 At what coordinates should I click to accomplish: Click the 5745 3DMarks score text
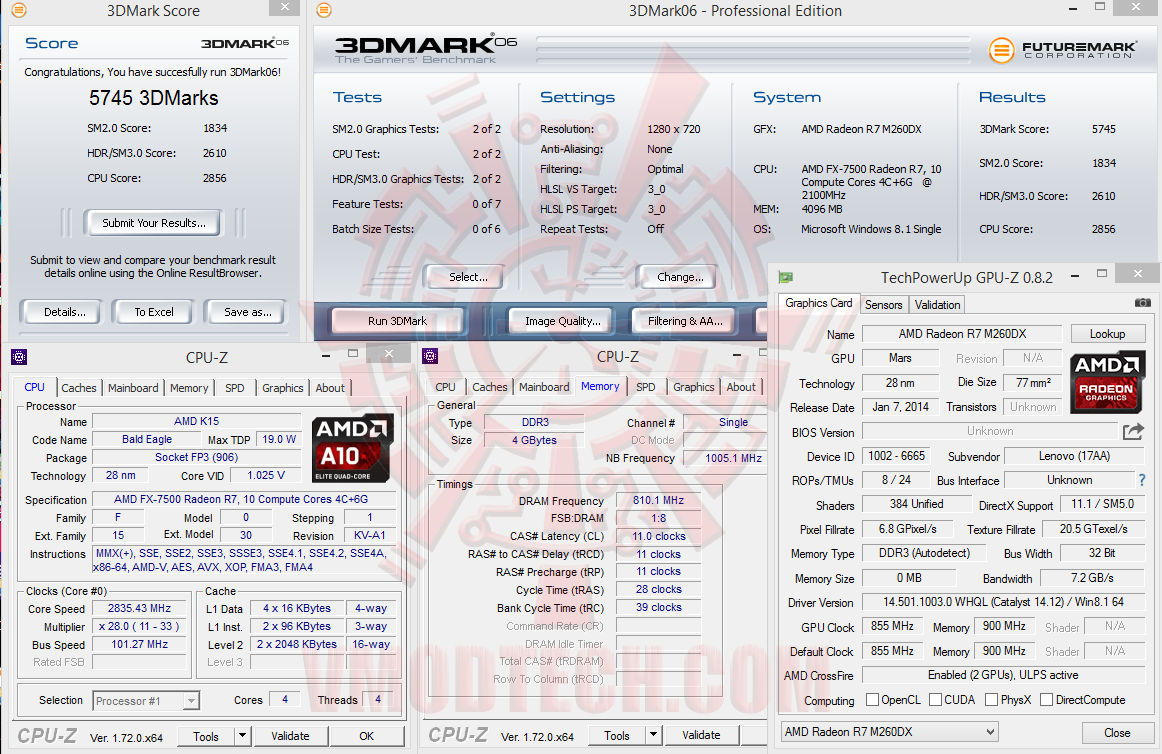coord(153,98)
